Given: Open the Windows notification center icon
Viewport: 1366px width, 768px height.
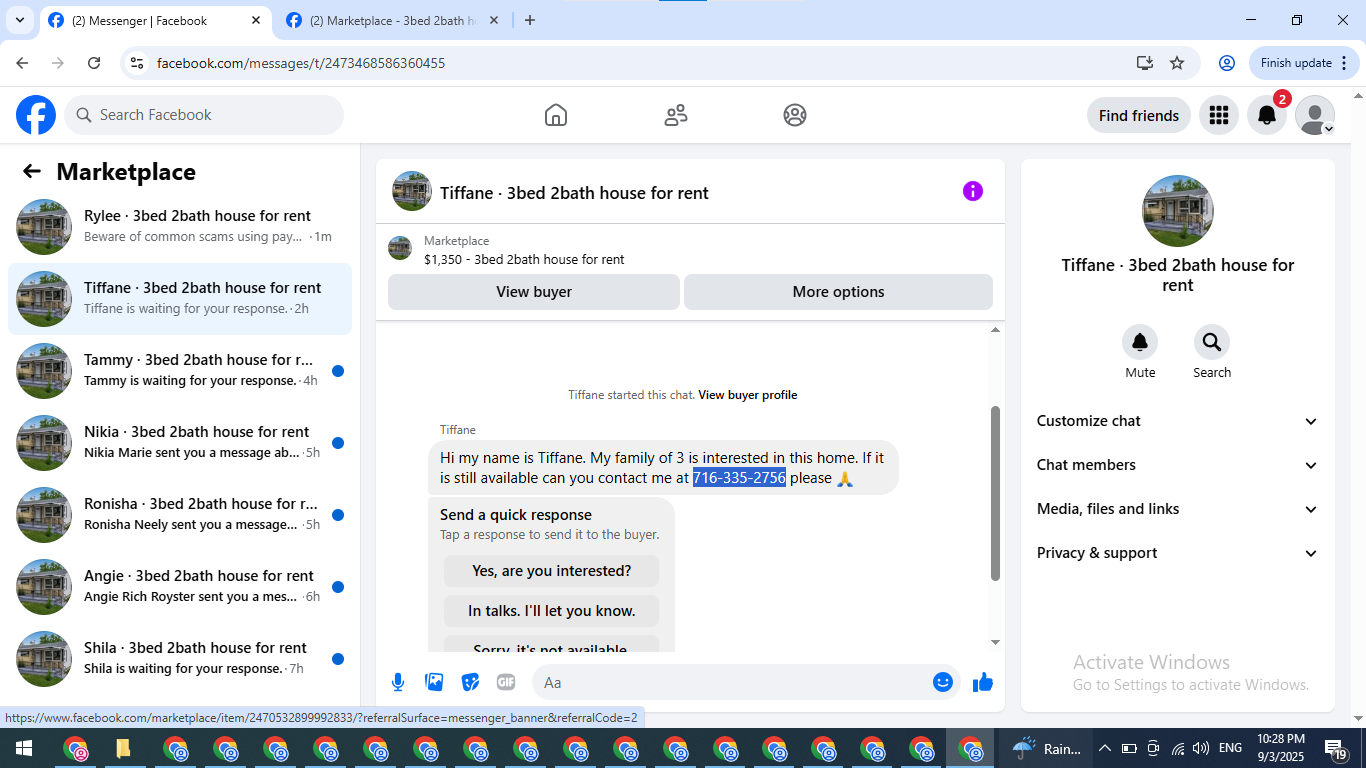Looking at the screenshot, I should click(1335, 748).
